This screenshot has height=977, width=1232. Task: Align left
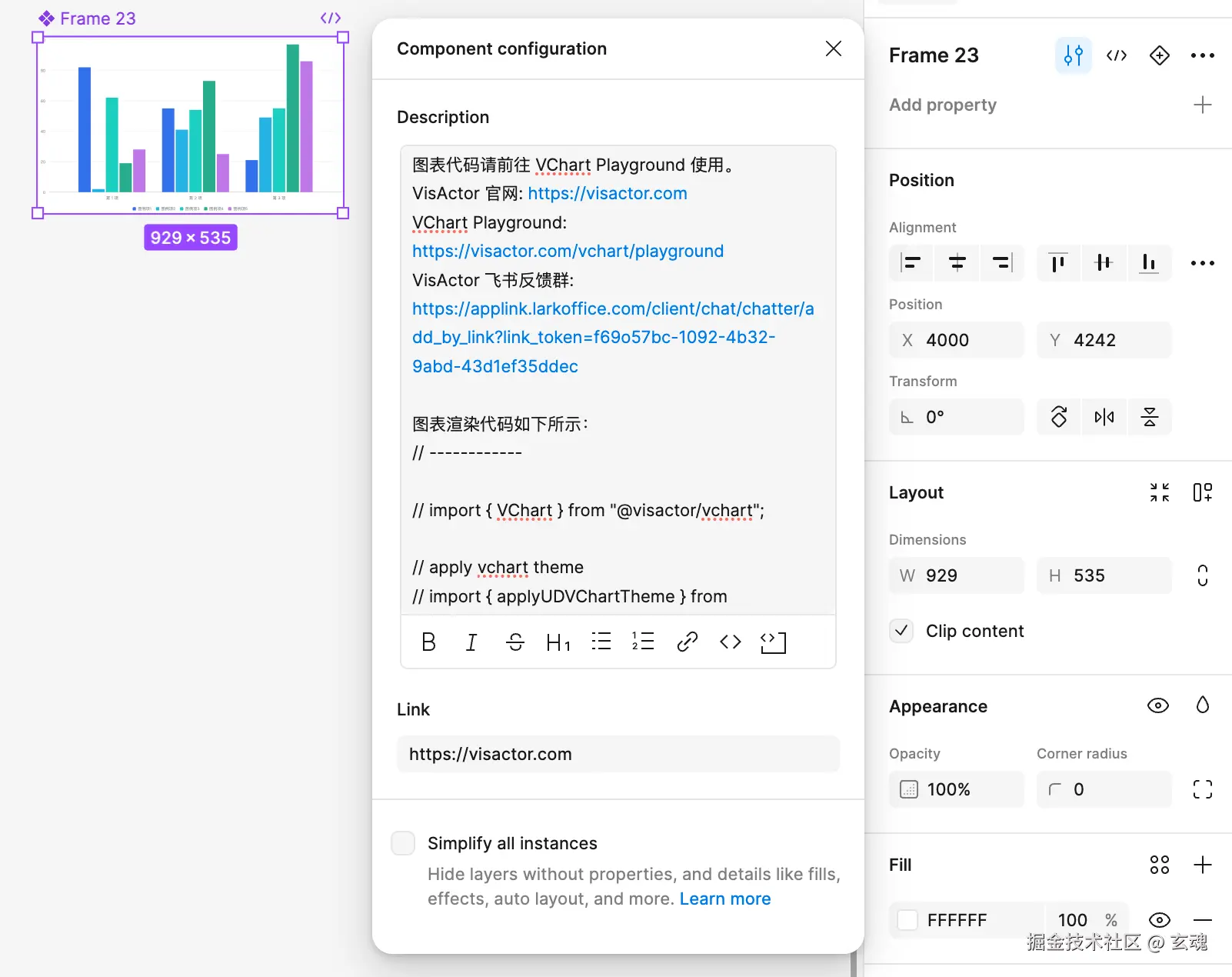coord(911,263)
